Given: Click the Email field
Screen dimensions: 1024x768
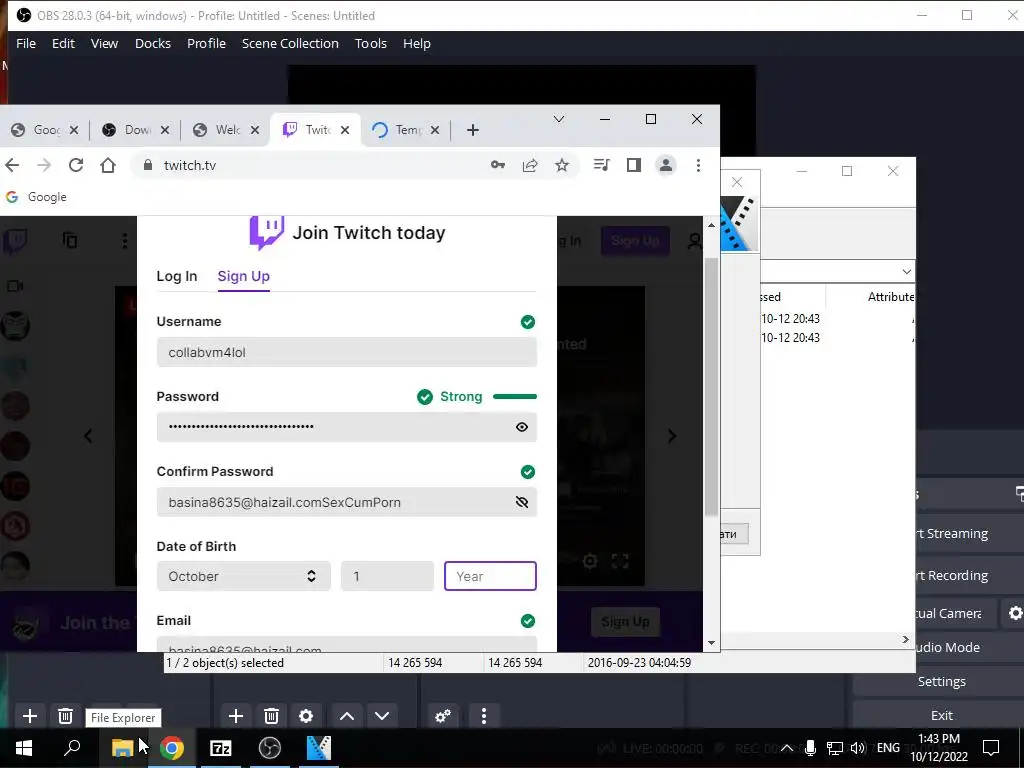Looking at the screenshot, I should click(347, 645).
